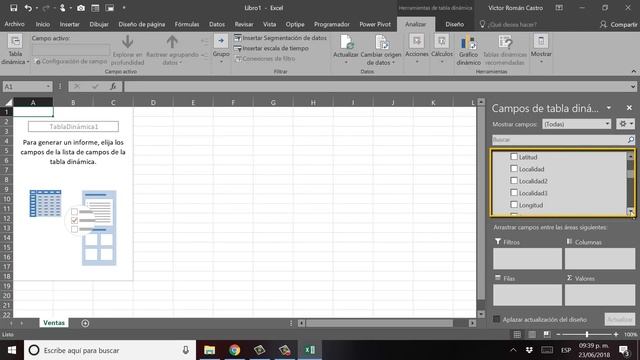Viewport: 640px width, 360px height.
Task: Select column D header
Action: tap(153, 102)
